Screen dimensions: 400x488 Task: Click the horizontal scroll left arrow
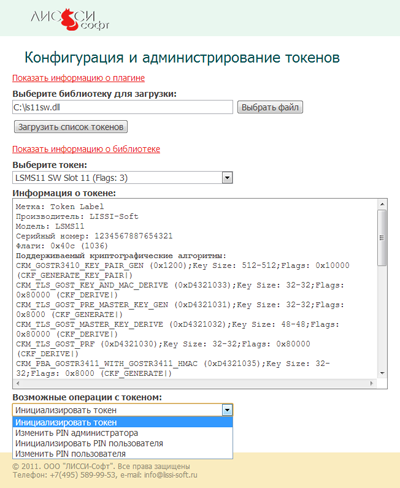[x=18, y=383]
